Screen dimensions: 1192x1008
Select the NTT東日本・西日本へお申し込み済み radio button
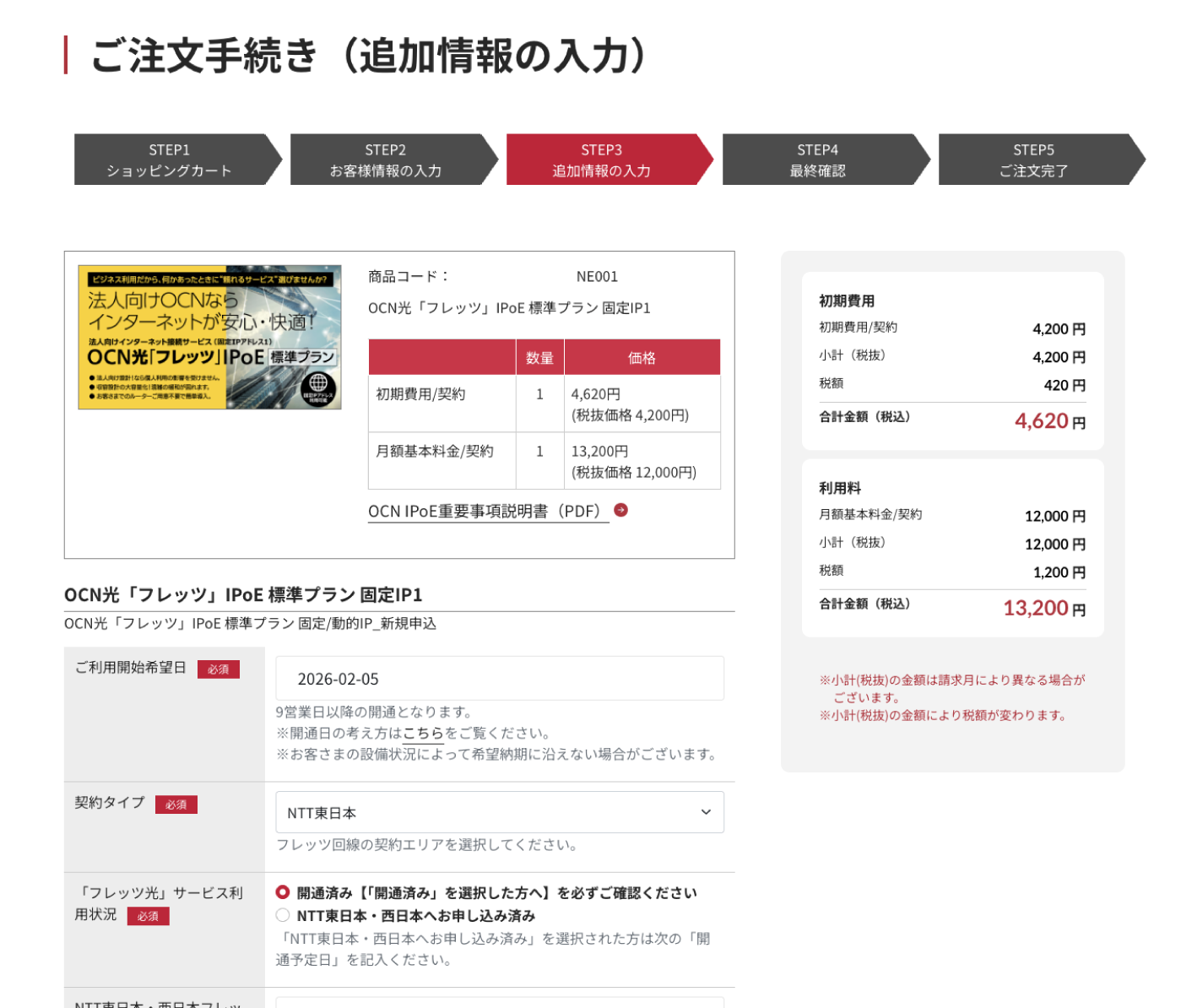tap(282, 913)
